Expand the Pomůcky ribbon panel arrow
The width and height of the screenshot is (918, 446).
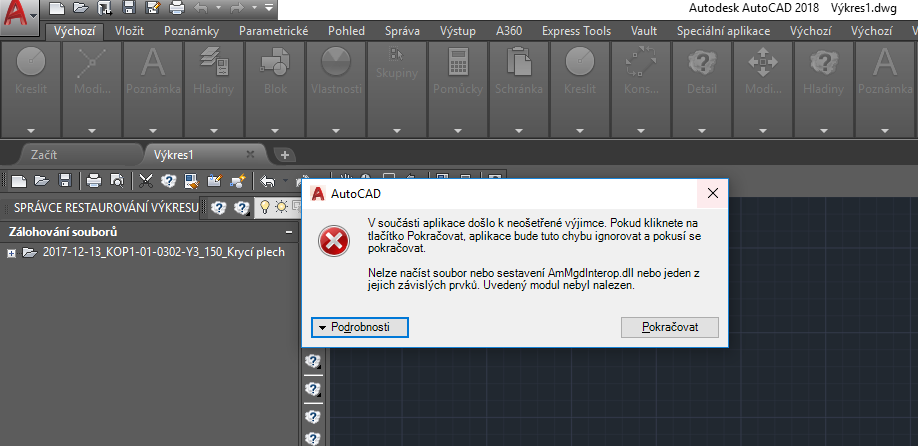coord(458,130)
